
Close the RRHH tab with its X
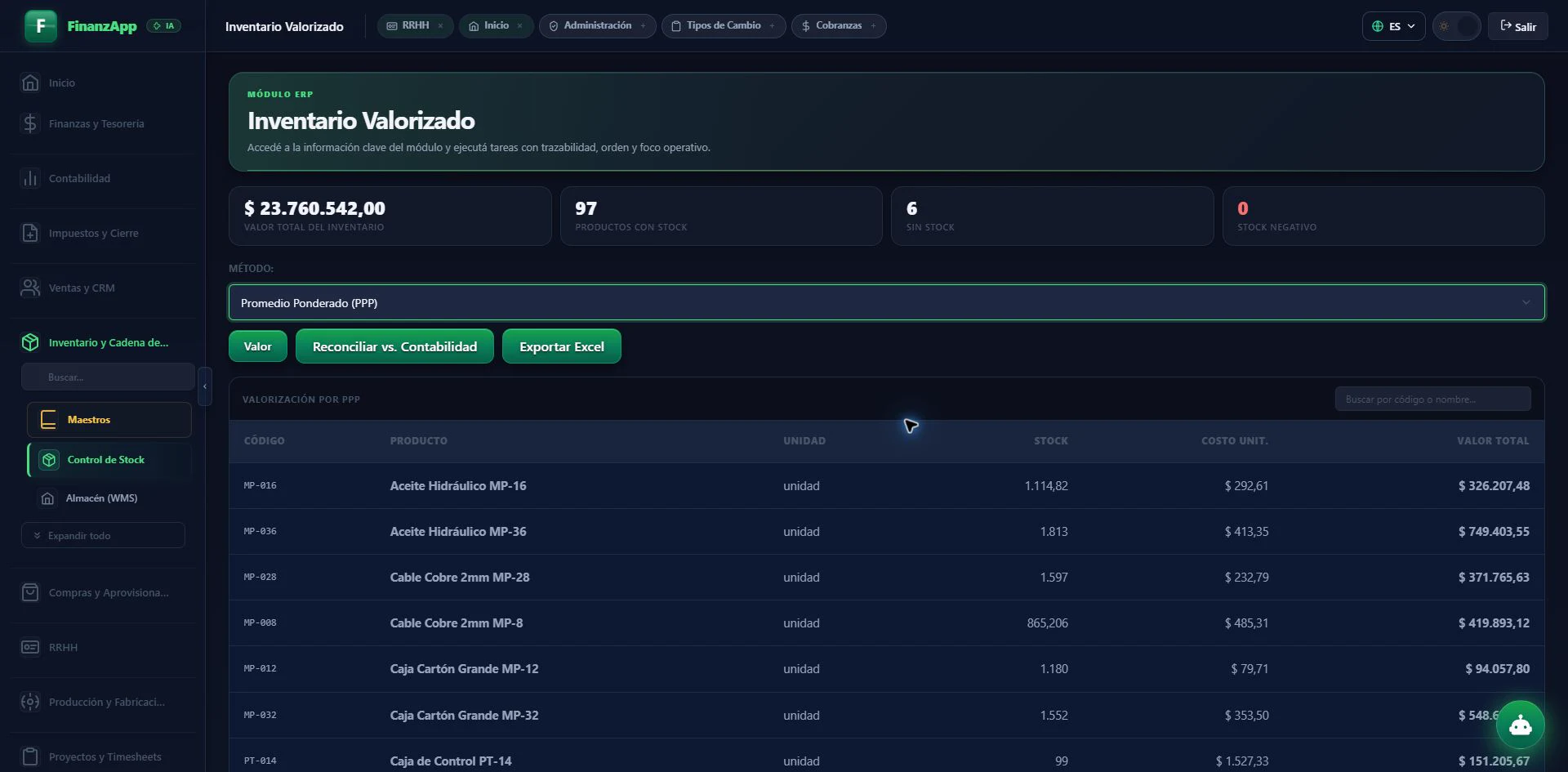pyautogui.click(x=441, y=26)
